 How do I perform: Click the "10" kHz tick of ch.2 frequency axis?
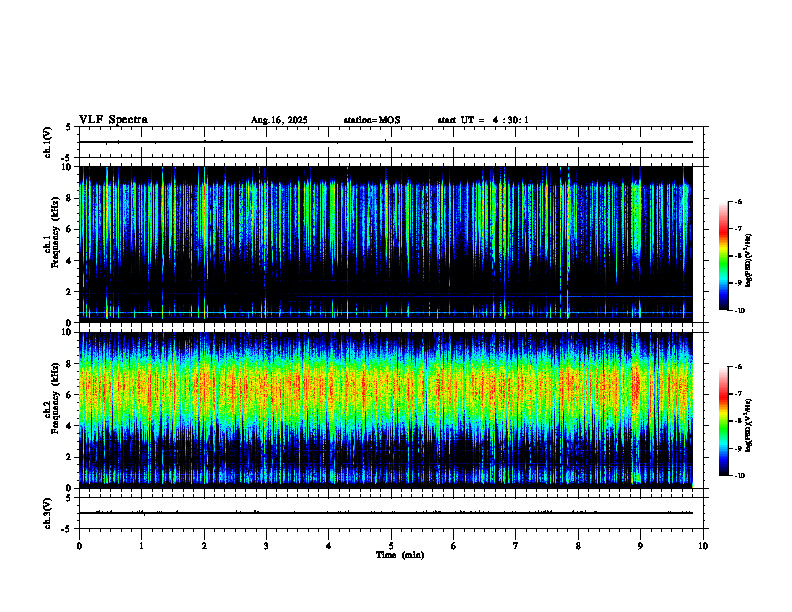coord(67,332)
